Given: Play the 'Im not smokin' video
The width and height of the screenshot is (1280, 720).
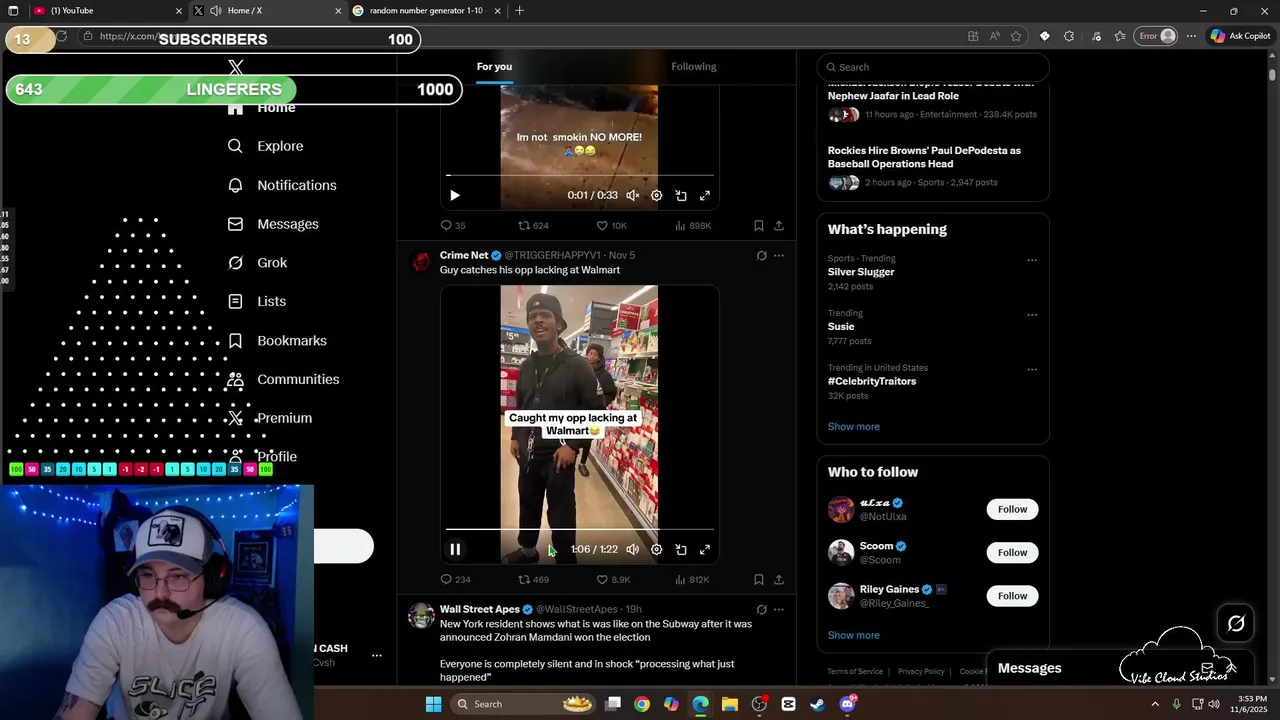Looking at the screenshot, I should 455,195.
